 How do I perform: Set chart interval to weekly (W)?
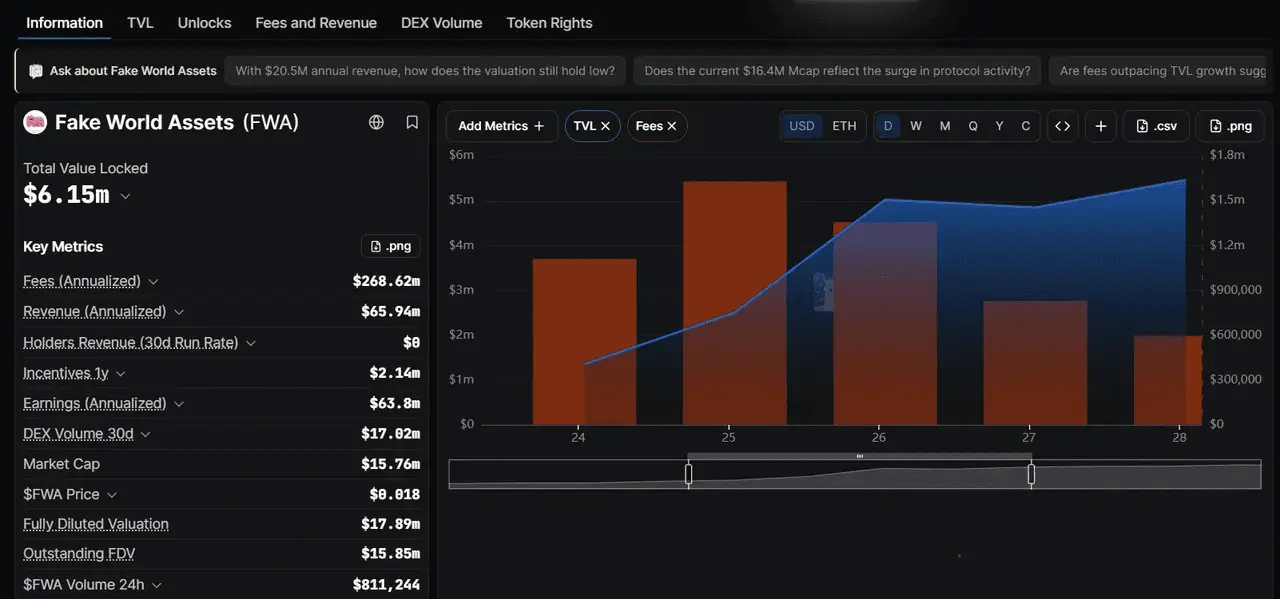coord(916,126)
